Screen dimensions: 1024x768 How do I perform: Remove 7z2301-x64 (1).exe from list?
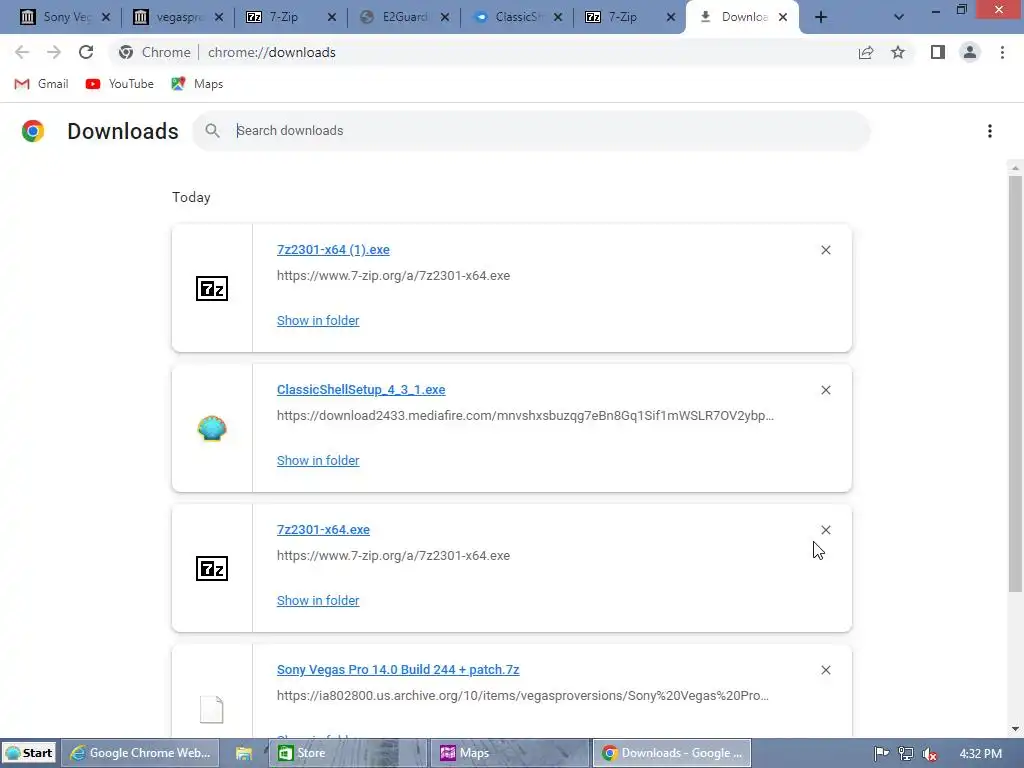click(x=825, y=250)
